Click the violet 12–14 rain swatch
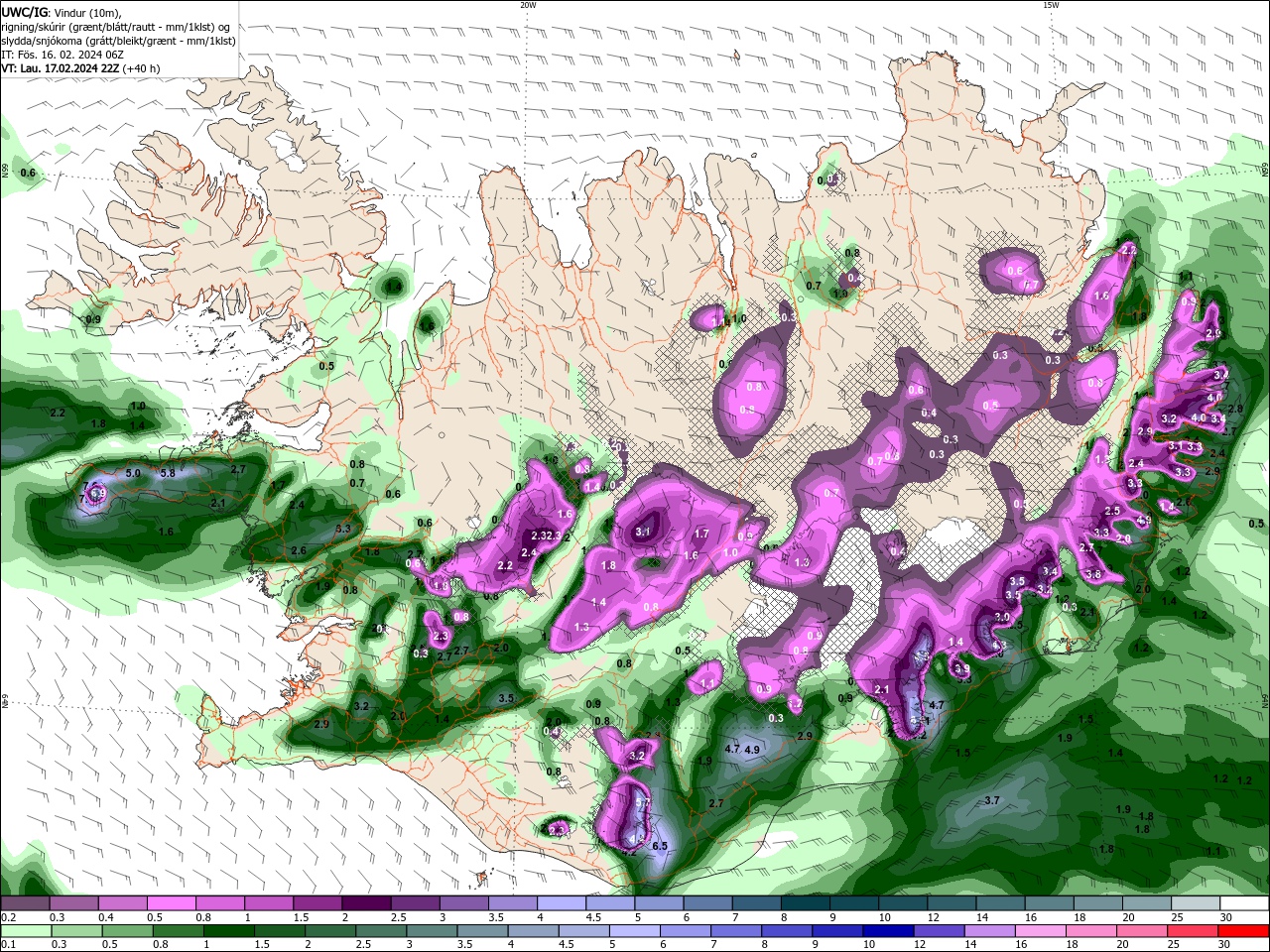This screenshot has height=952, width=1270. (x=938, y=931)
